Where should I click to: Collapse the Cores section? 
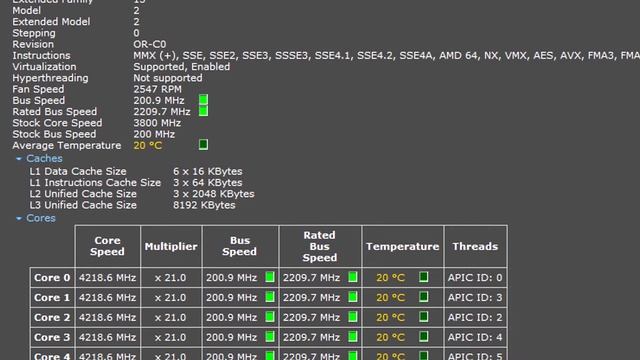click(x=19, y=218)
